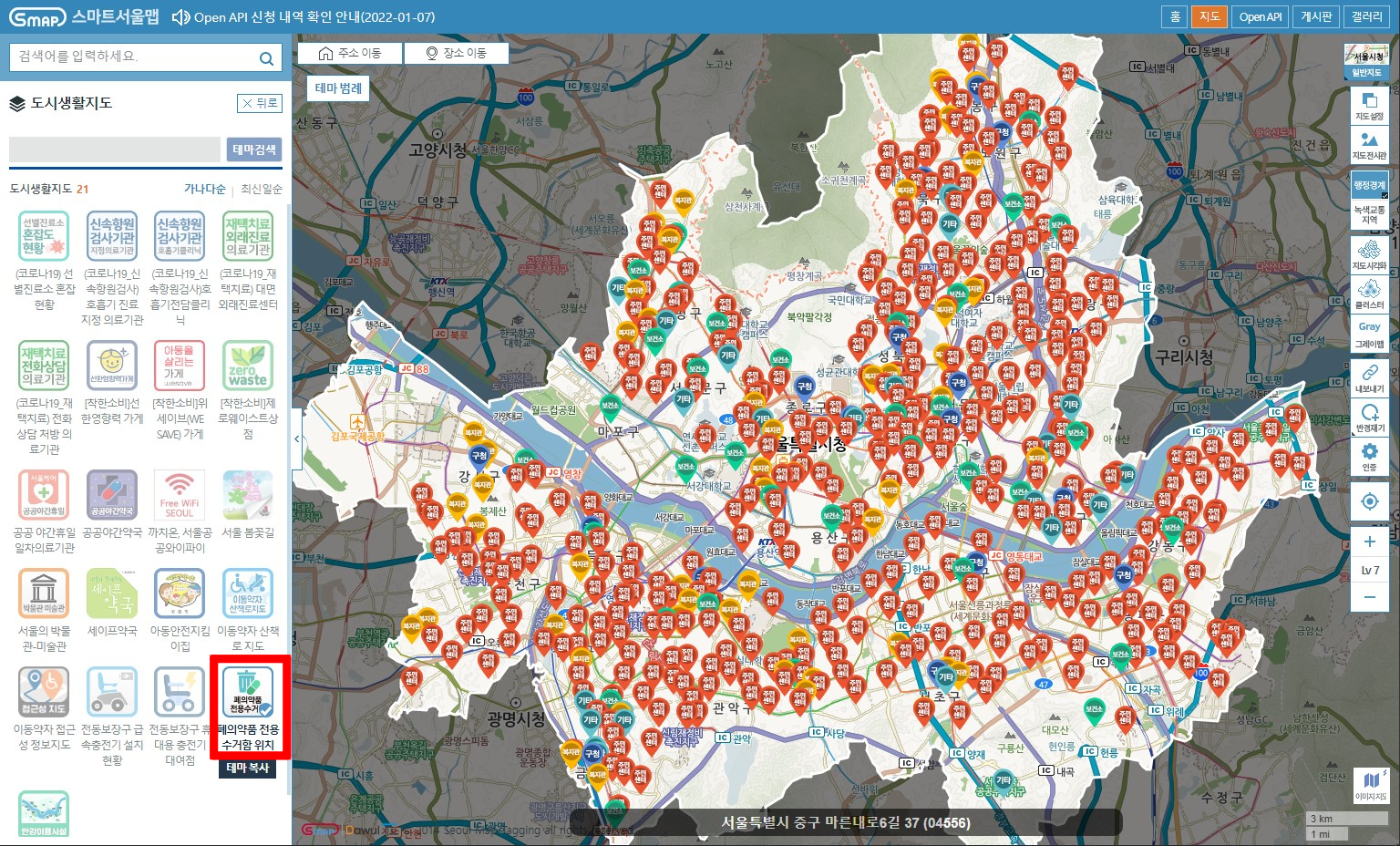Open the 재택치료 전화상담 의료기관 theme

(x=44, y=366)
